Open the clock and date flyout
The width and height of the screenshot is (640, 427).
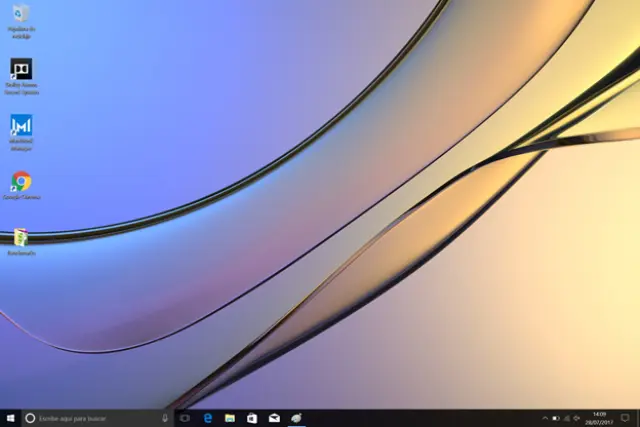pyautogui.click(x=600, y=418)
